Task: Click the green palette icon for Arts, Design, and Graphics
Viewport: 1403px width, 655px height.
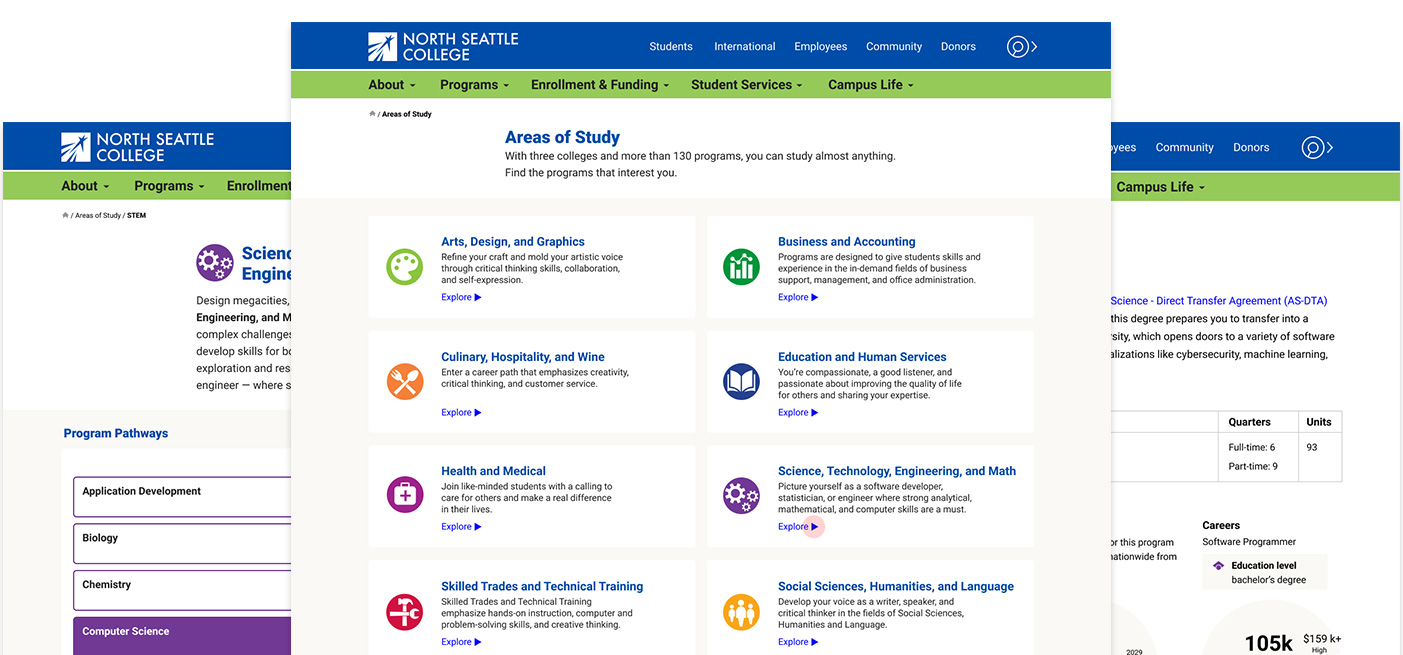Action: coord(405,267)
